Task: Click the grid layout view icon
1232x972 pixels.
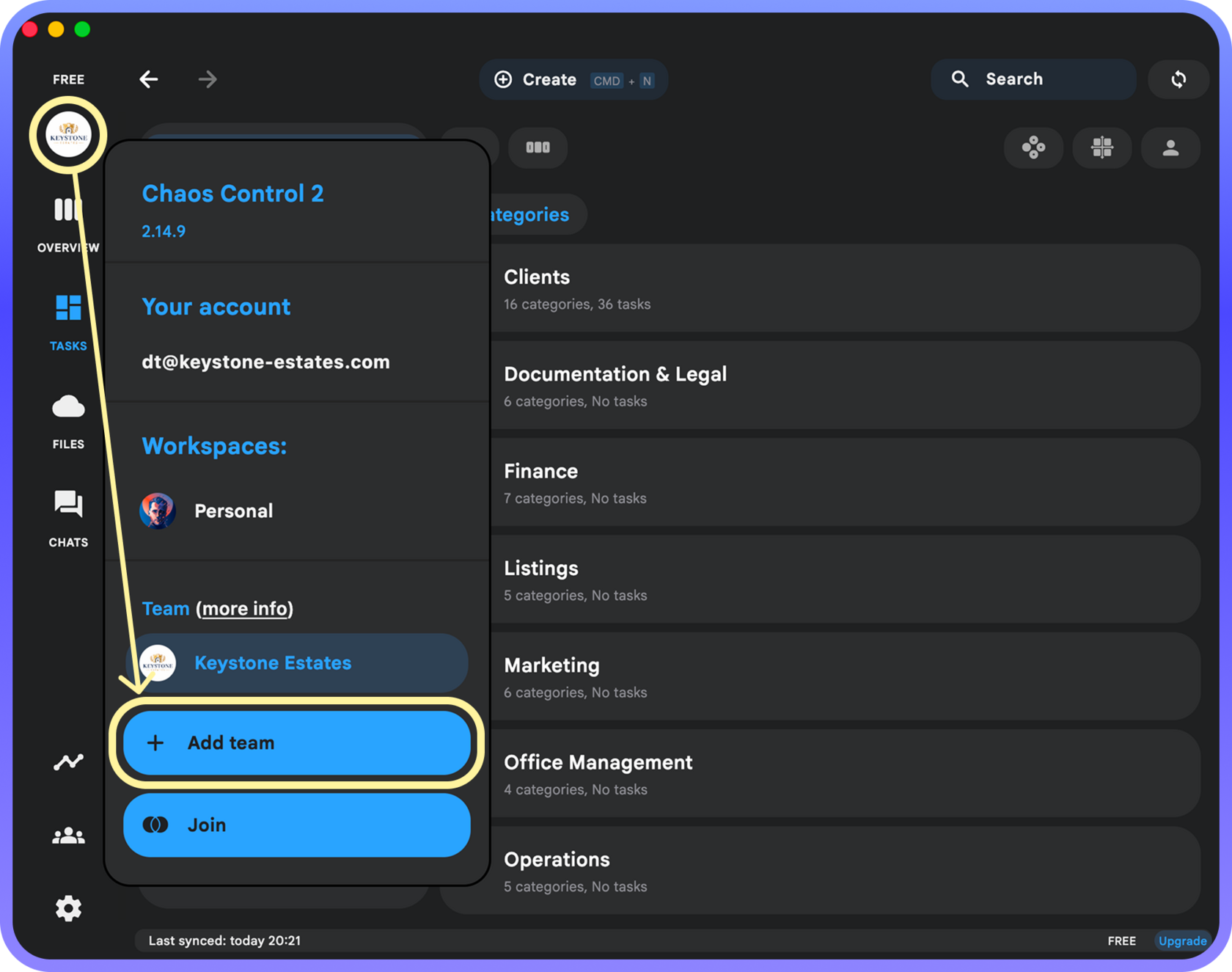Action: tap(1101, 147)
